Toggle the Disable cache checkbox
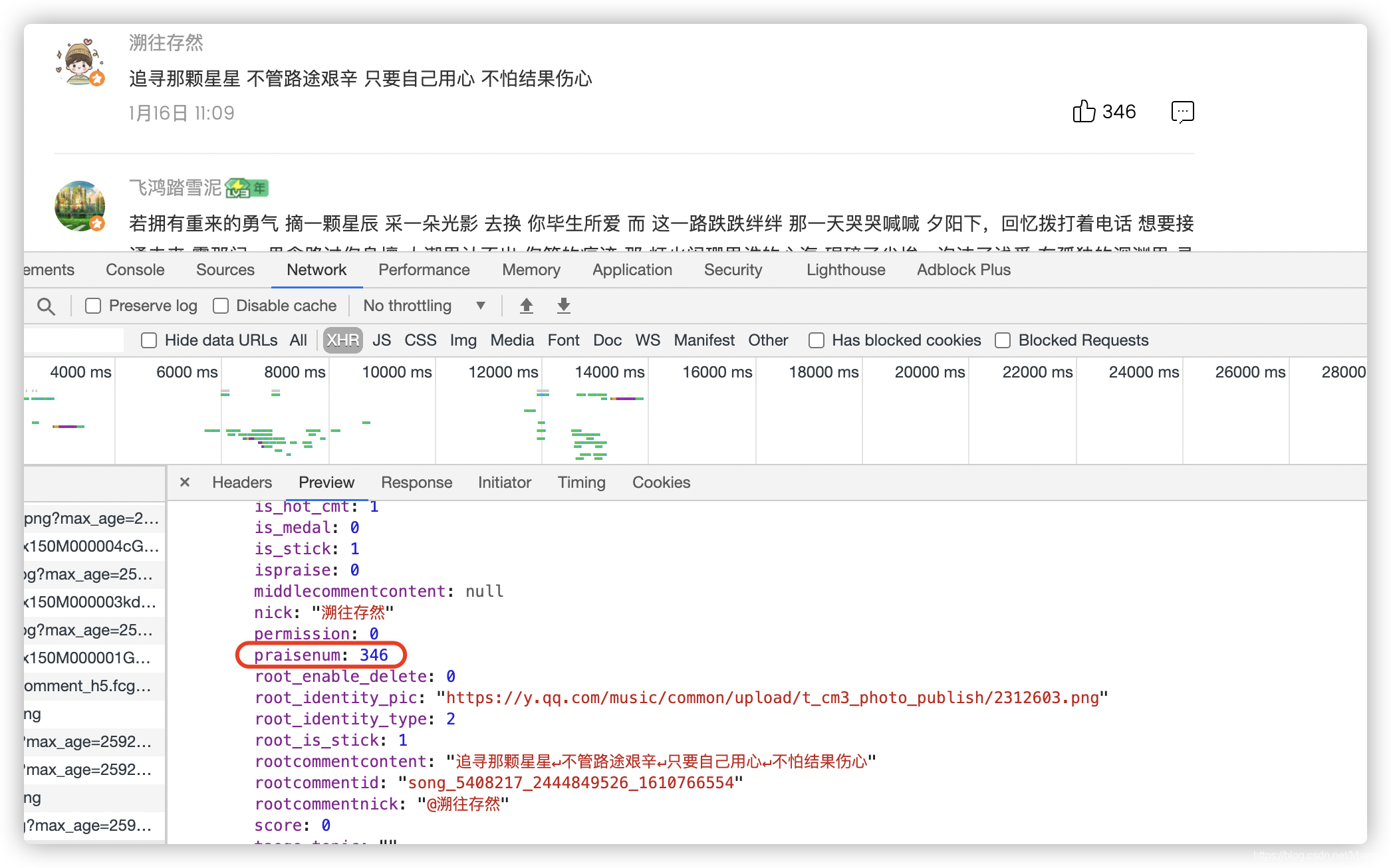The image size is (1391, 868). (221, 306)
